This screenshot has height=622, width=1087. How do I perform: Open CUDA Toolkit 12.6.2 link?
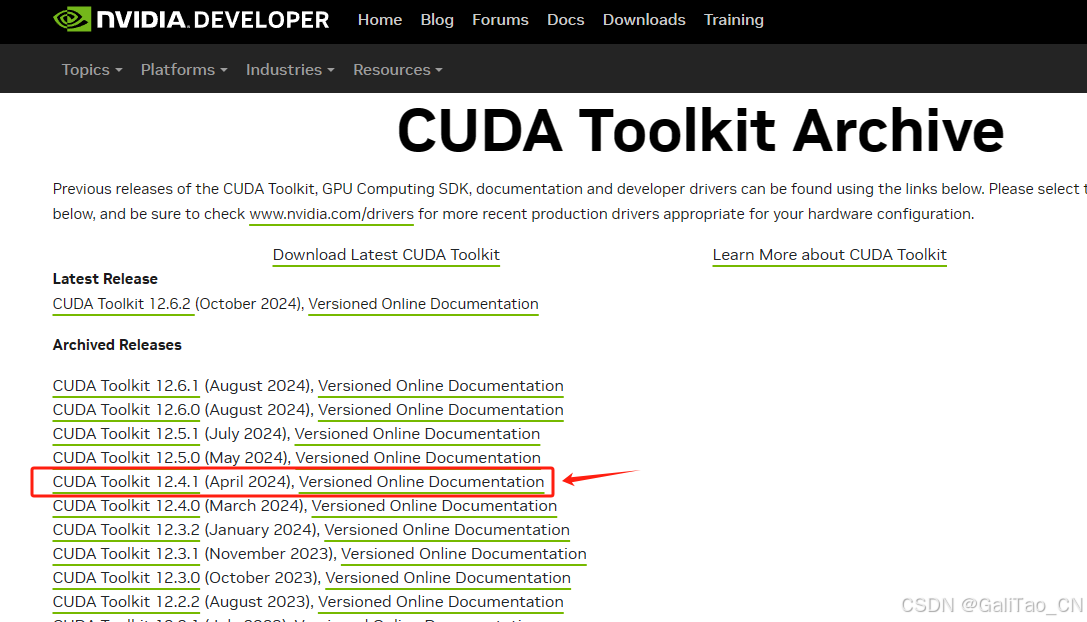click(x=121, y=304)
